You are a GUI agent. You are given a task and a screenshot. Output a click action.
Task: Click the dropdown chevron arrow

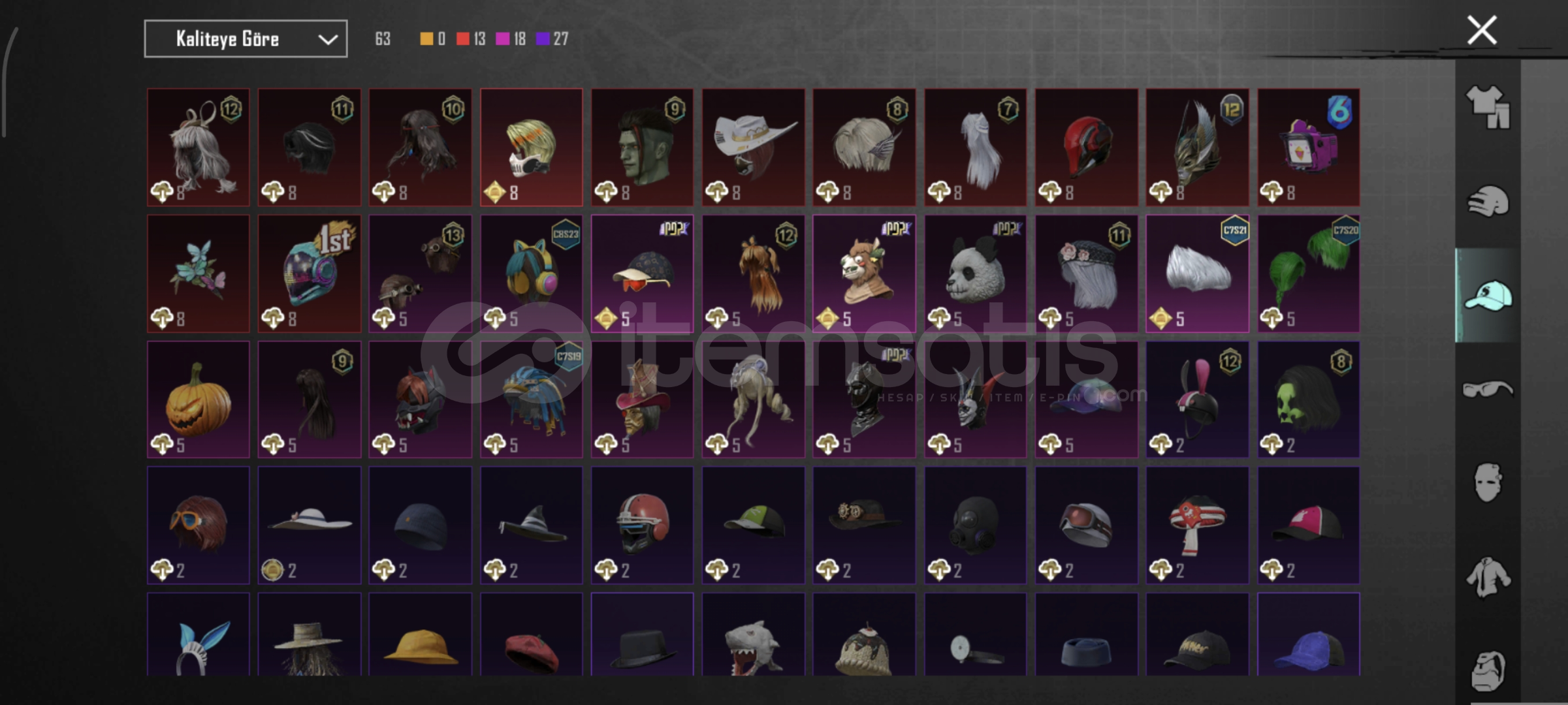pos(327,40)
